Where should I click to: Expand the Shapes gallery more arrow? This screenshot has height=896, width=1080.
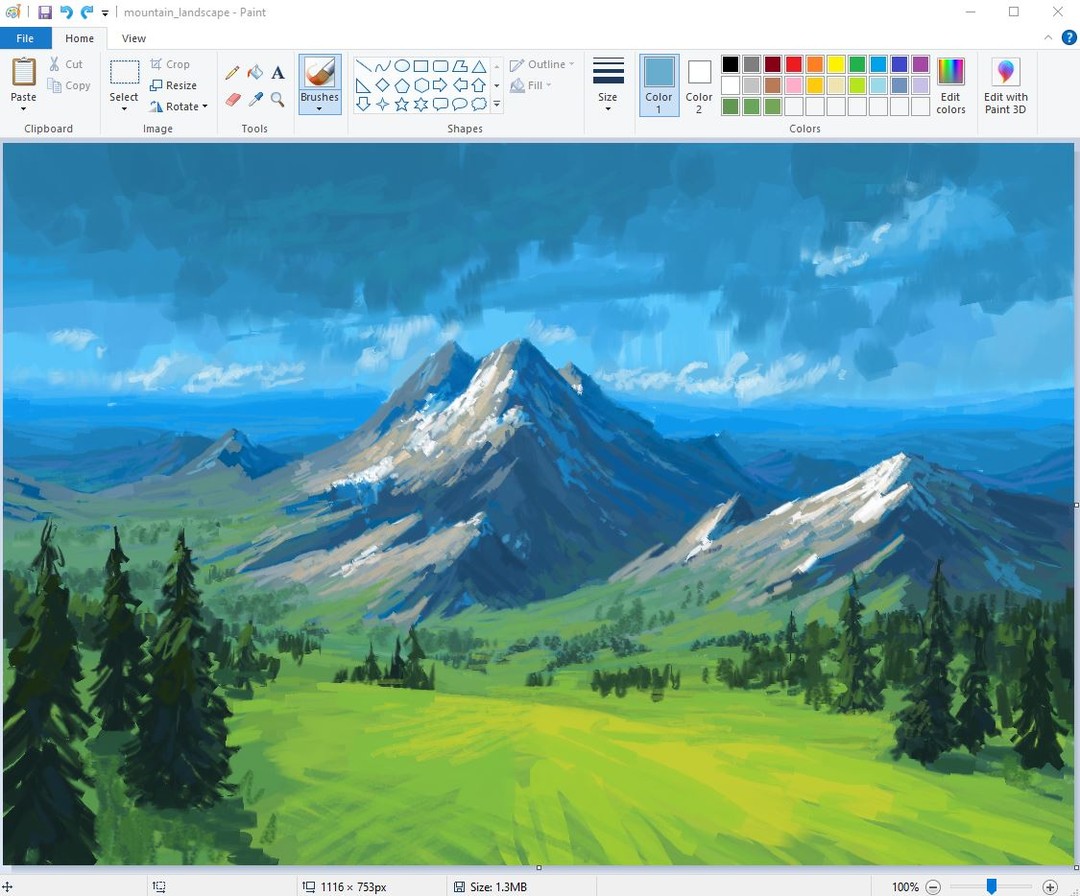[497, 105]
